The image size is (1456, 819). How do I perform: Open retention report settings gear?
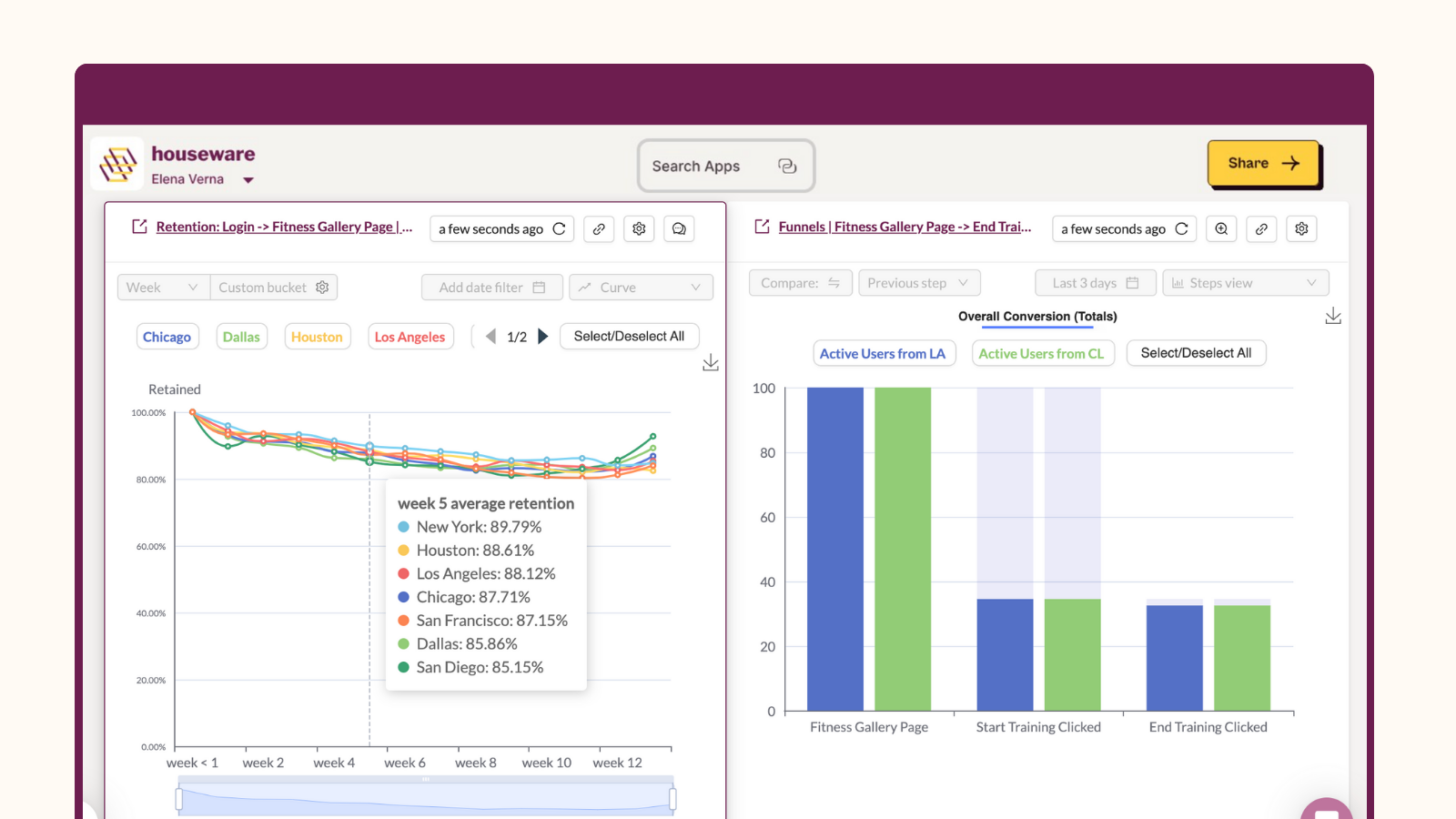tap(639, 228)
